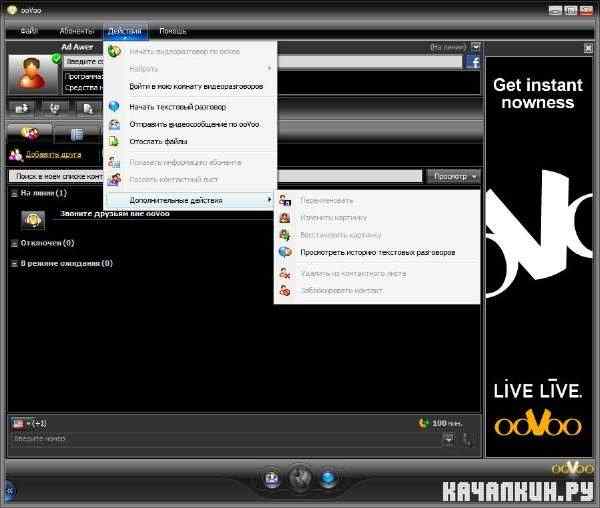The image size is (600, 508).
Task: Expand 'Дополнительные действия' submenu arrow
Action: point(269,200)
